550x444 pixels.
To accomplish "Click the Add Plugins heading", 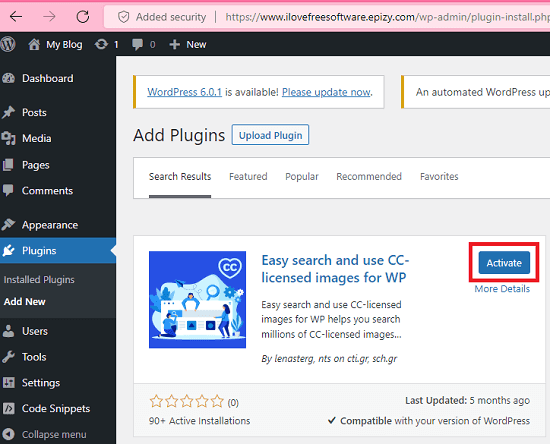I will tap(179, 135).
